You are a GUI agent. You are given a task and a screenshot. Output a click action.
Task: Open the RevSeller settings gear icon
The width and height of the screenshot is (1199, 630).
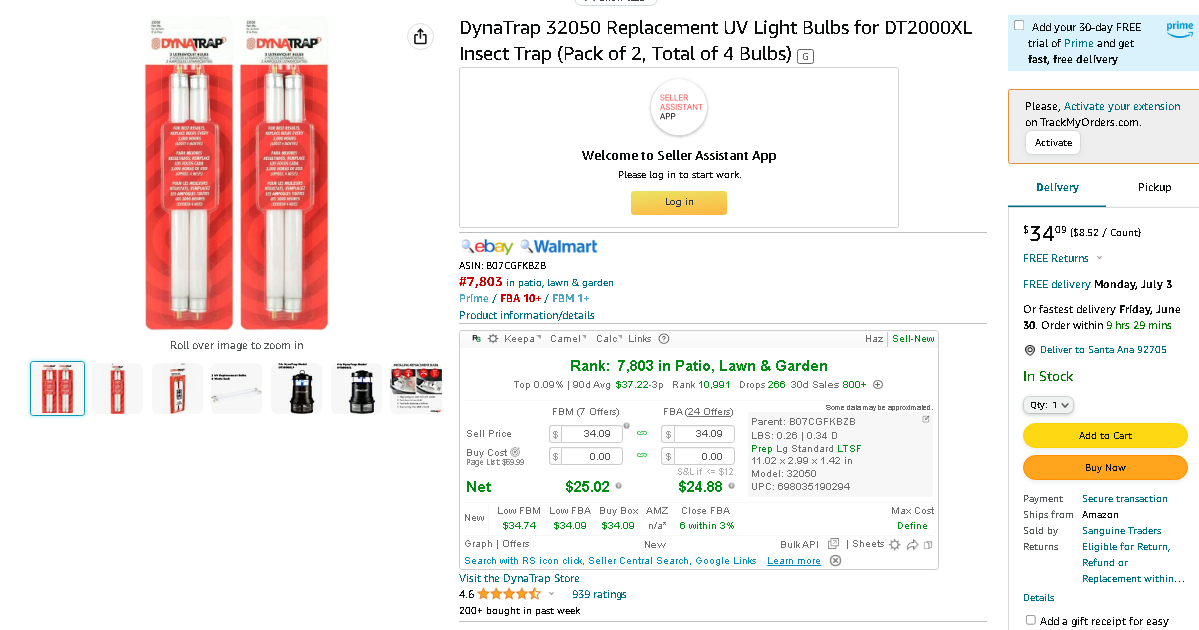tap(493, 339)
